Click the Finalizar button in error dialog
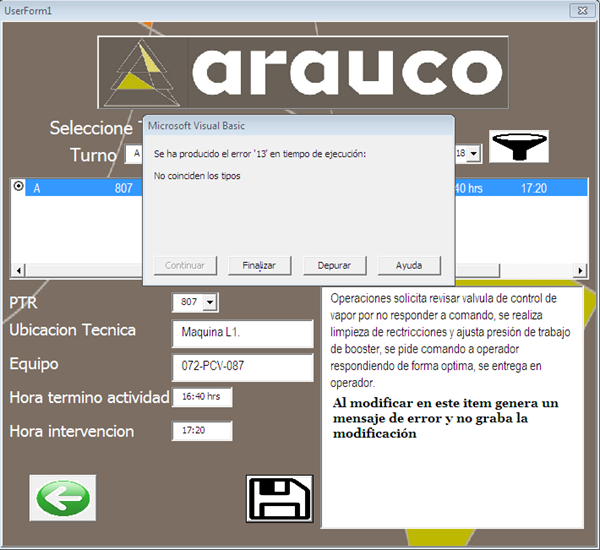600x550 pixels. point(259,265)
